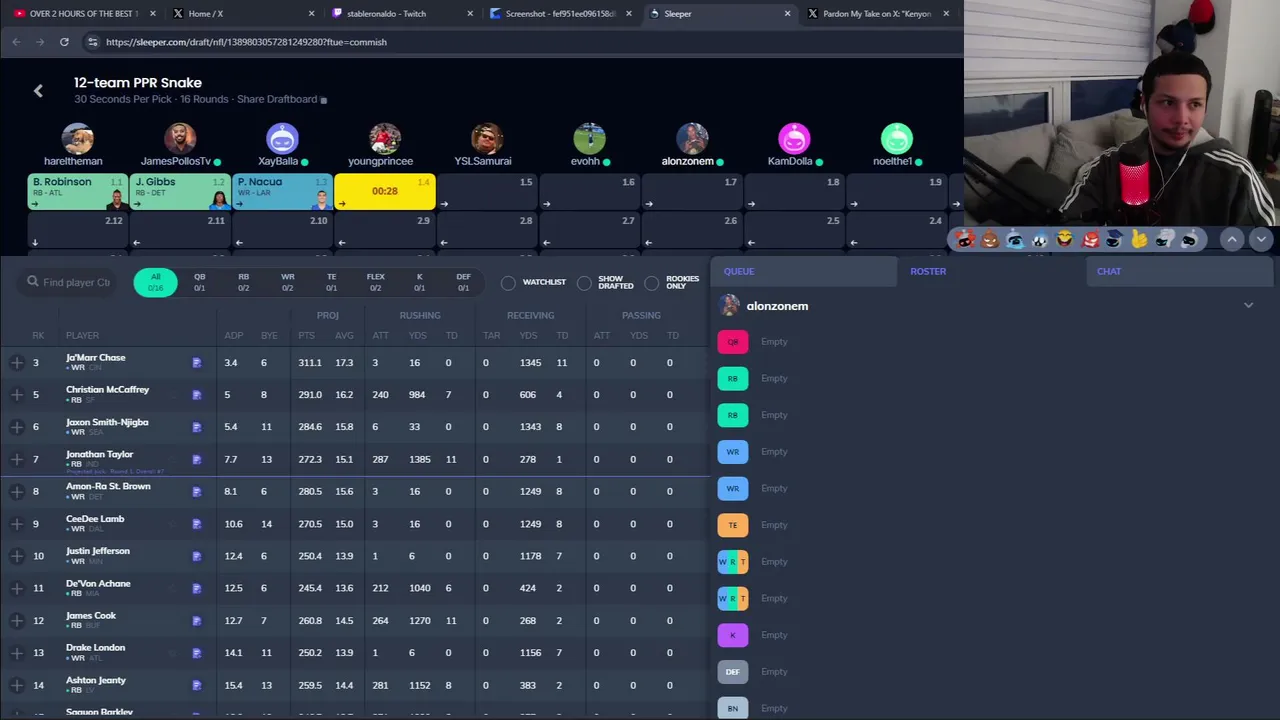The width and height of the screenshot is (1280, 720).
Task: Filter players by TE position
Action: pos(331,282)
